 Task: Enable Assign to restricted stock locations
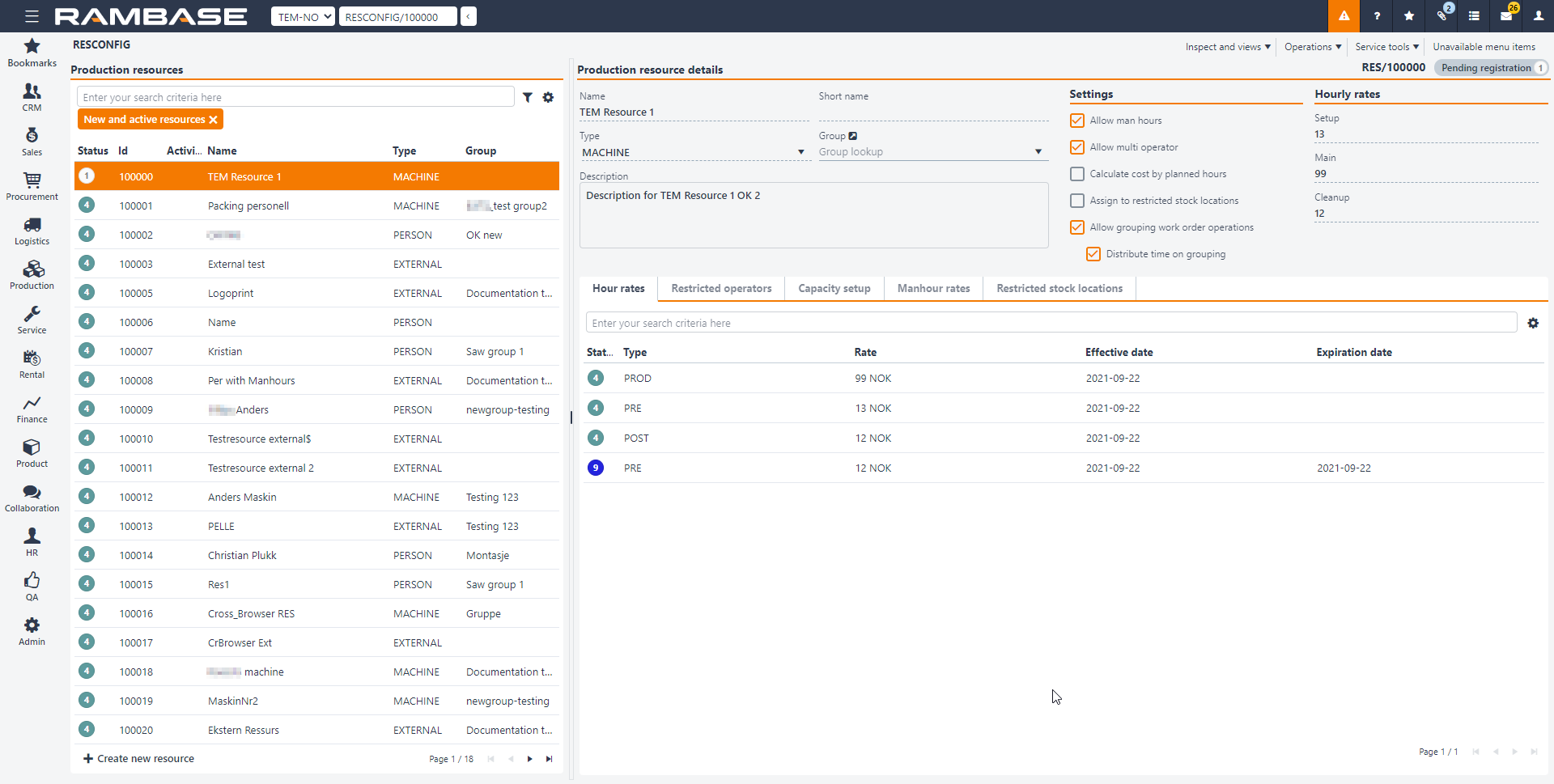pos(1077,201)
